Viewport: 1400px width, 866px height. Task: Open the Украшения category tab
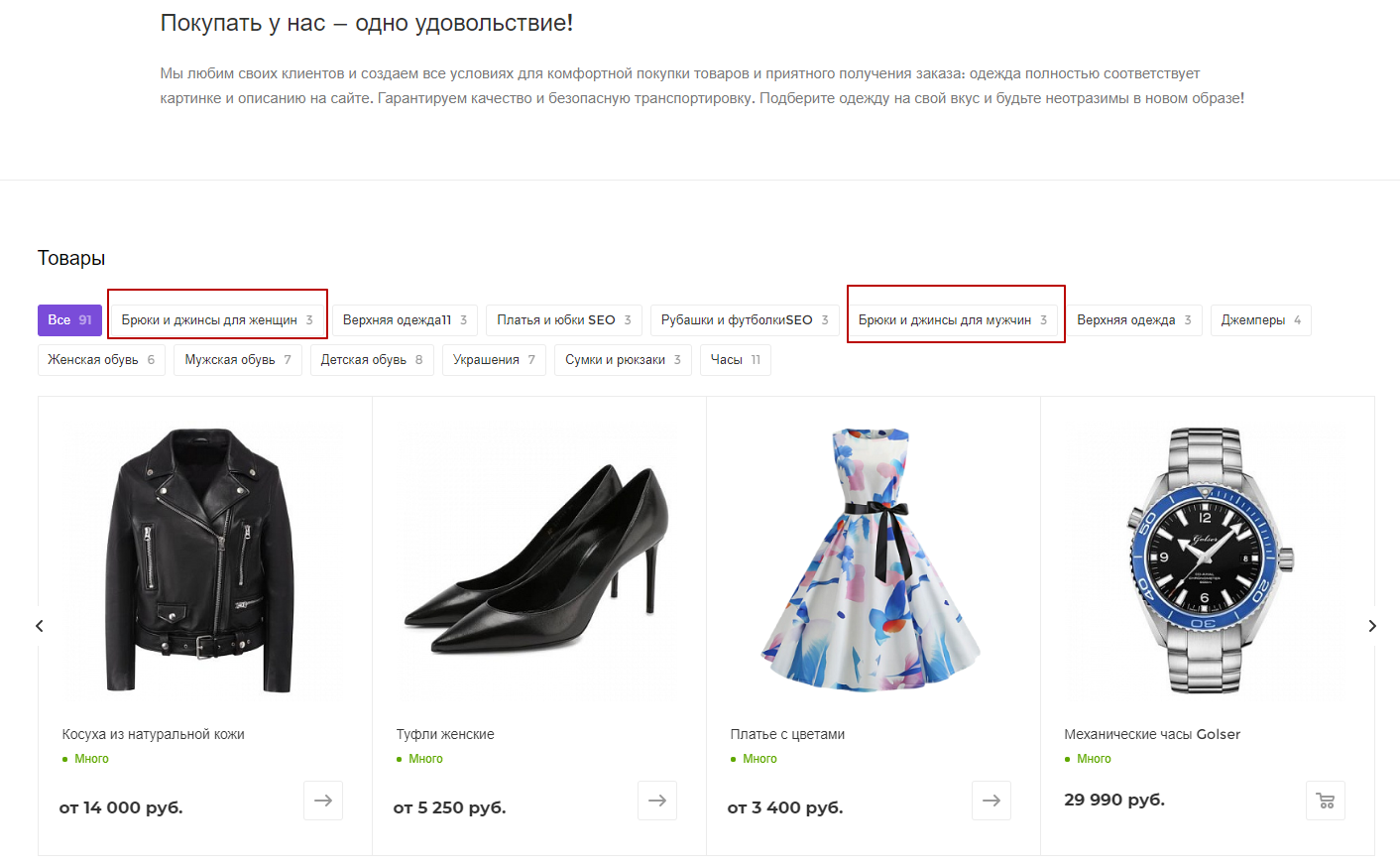pos(494,360)
